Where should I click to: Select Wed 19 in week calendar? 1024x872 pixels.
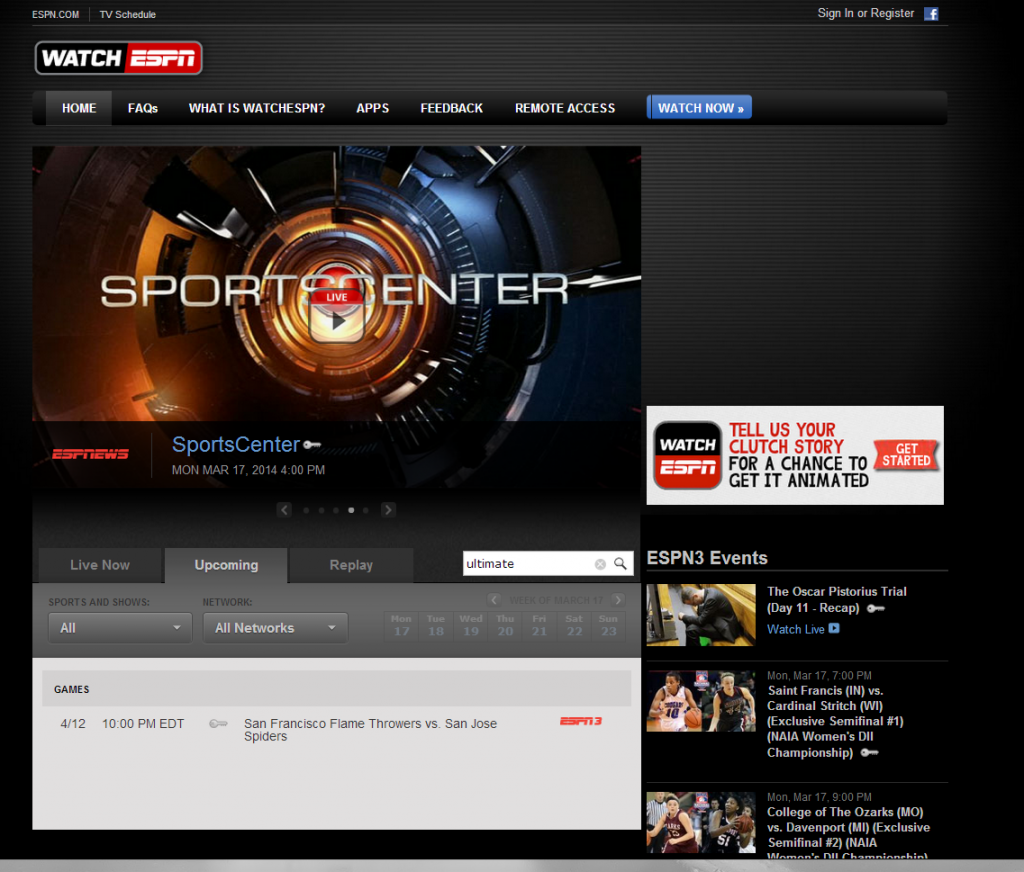[x=471, y=625]
